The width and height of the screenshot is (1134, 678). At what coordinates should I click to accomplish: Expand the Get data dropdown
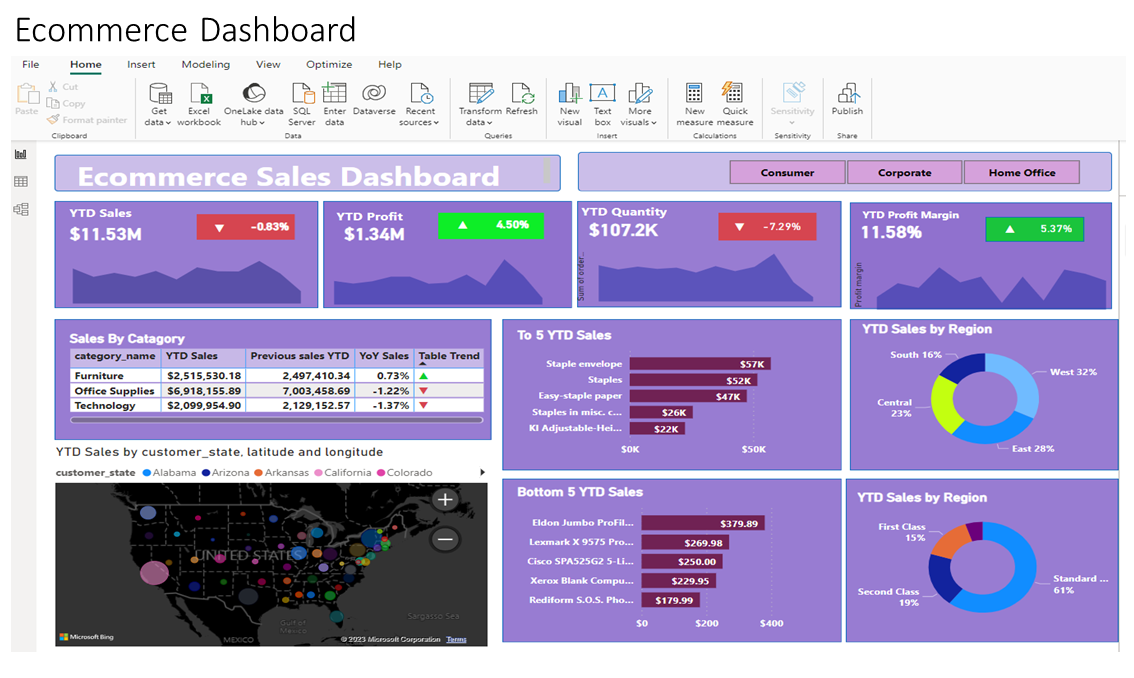pyautogui.click(x=159, y=122)
